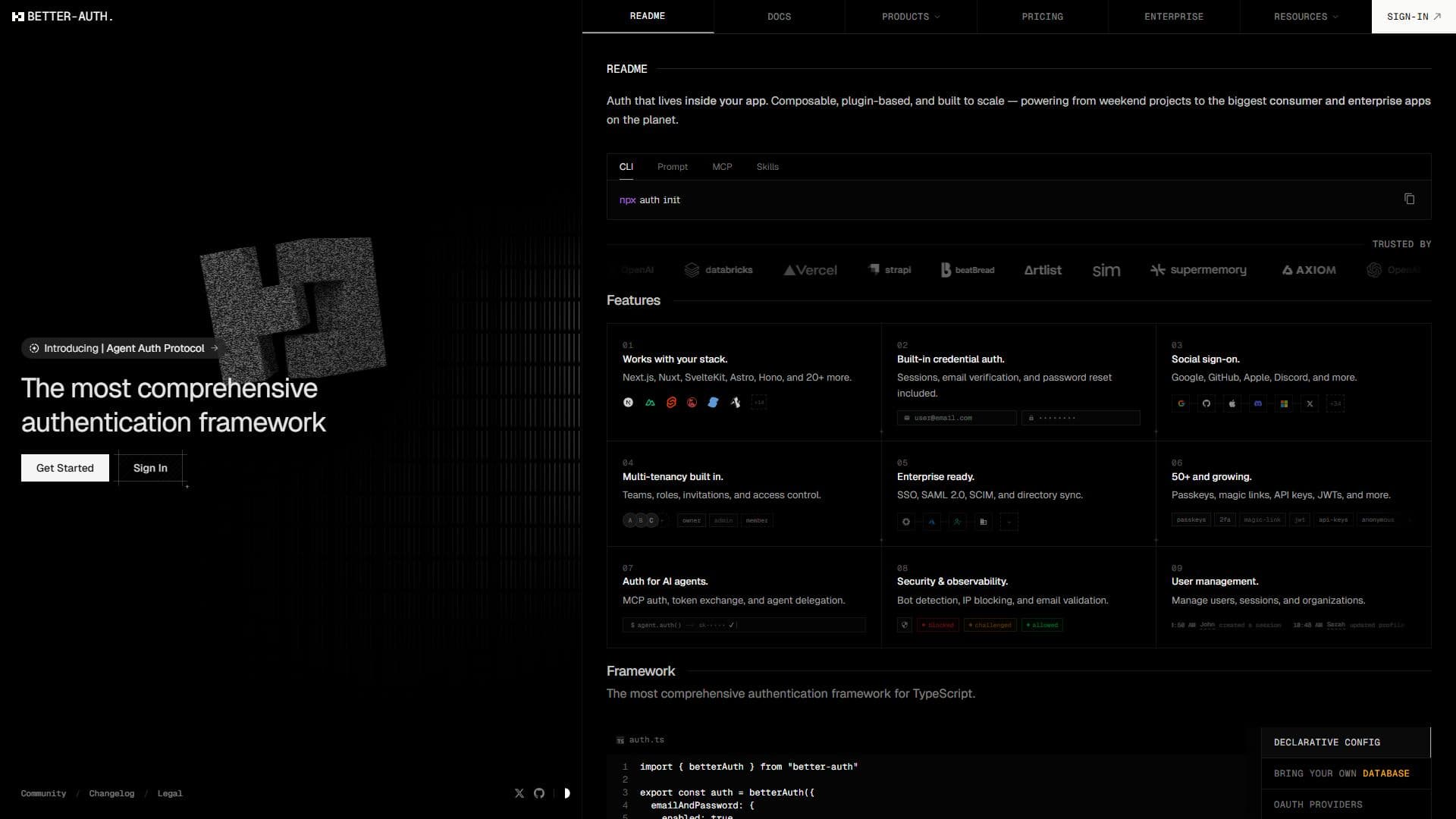This screenshot has width=1456, height=819.
Task: Click the Works with your stack heading
Action: point(675,359)
